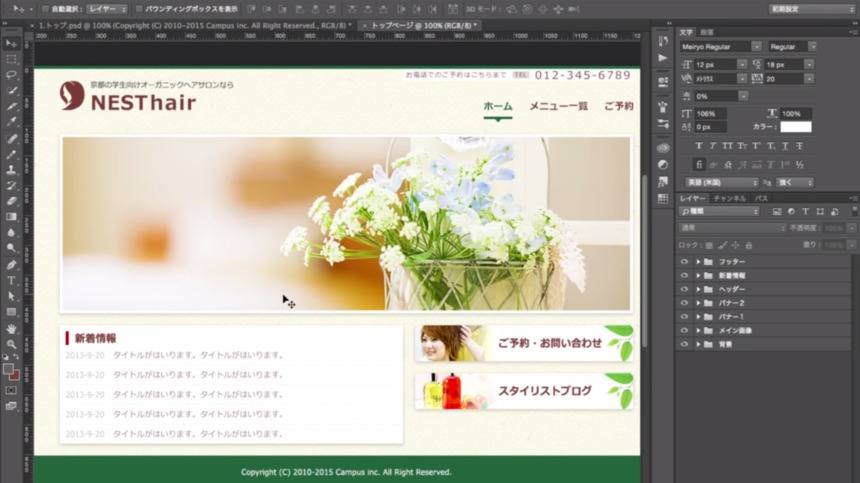Image resolution: width=860 pixels, height=483 pixels.
Task: Select the Blur tool
Action: (11, 232)
